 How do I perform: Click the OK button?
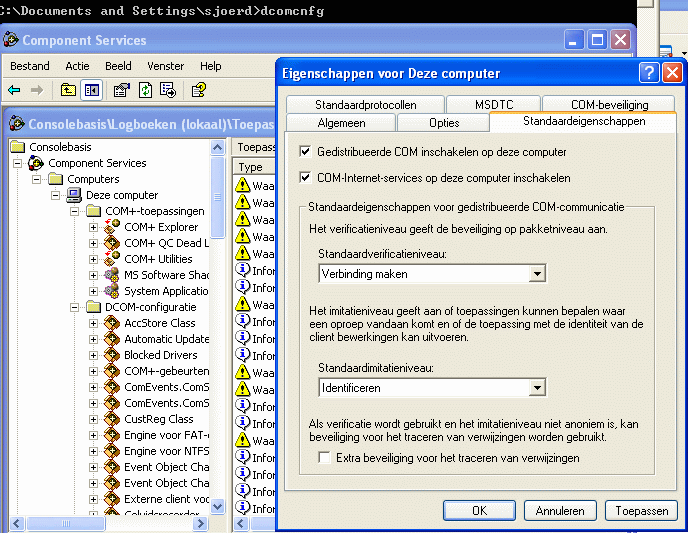pos(479,511)
